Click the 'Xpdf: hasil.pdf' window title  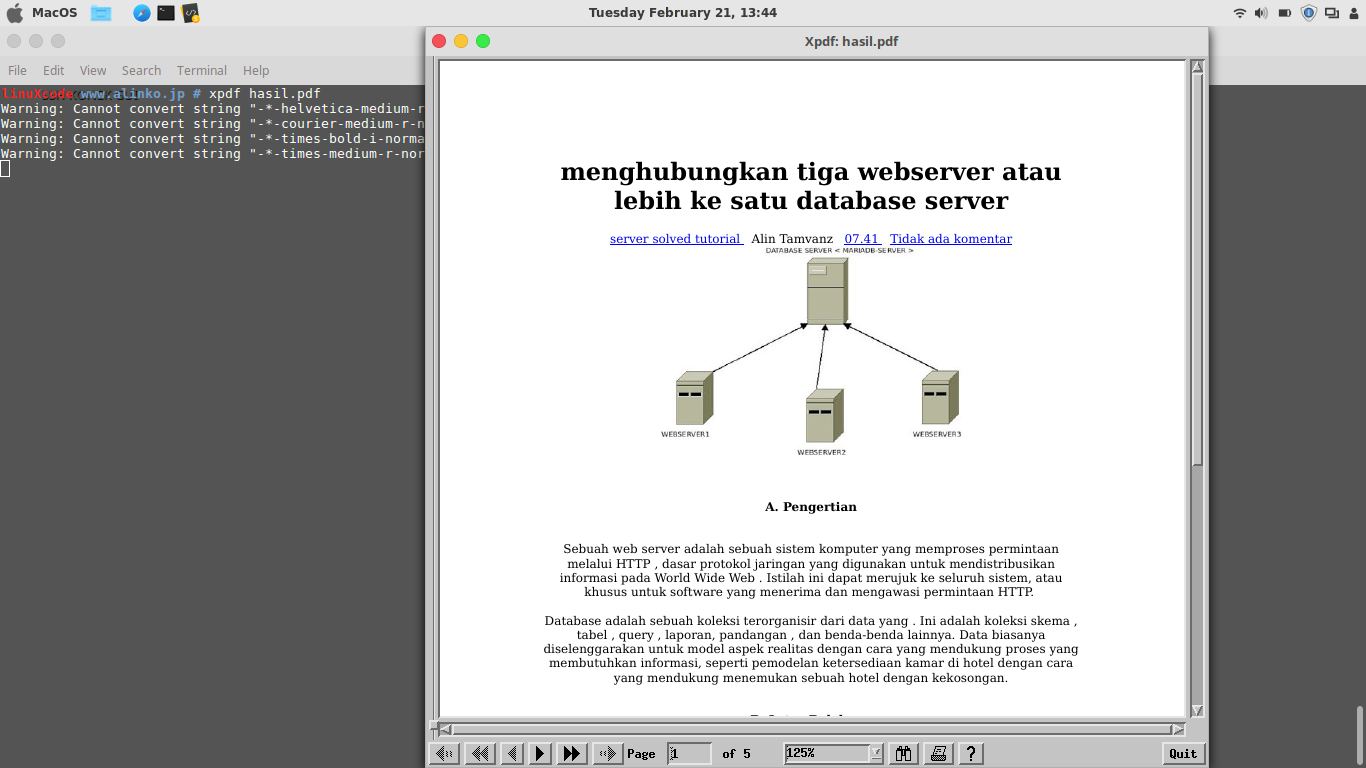tap(851, 41)
